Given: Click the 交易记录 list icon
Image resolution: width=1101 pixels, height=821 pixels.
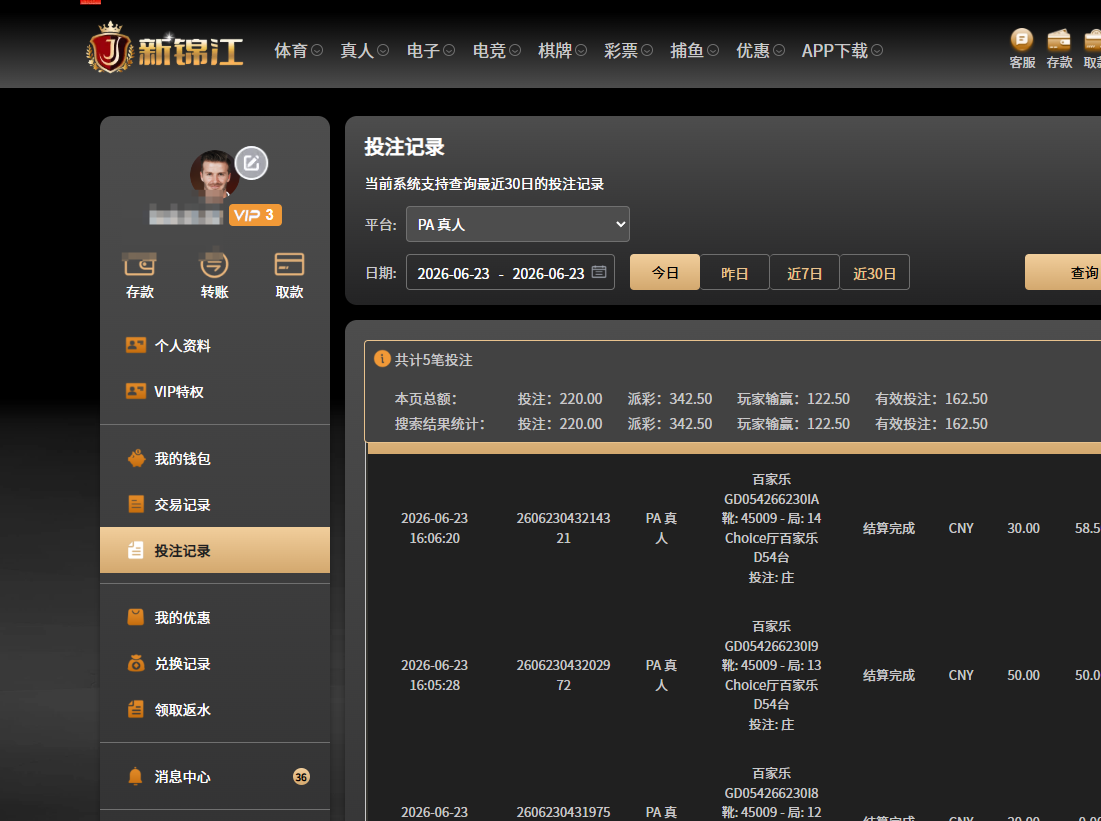Looking at the screenshot, I should 136,504.
